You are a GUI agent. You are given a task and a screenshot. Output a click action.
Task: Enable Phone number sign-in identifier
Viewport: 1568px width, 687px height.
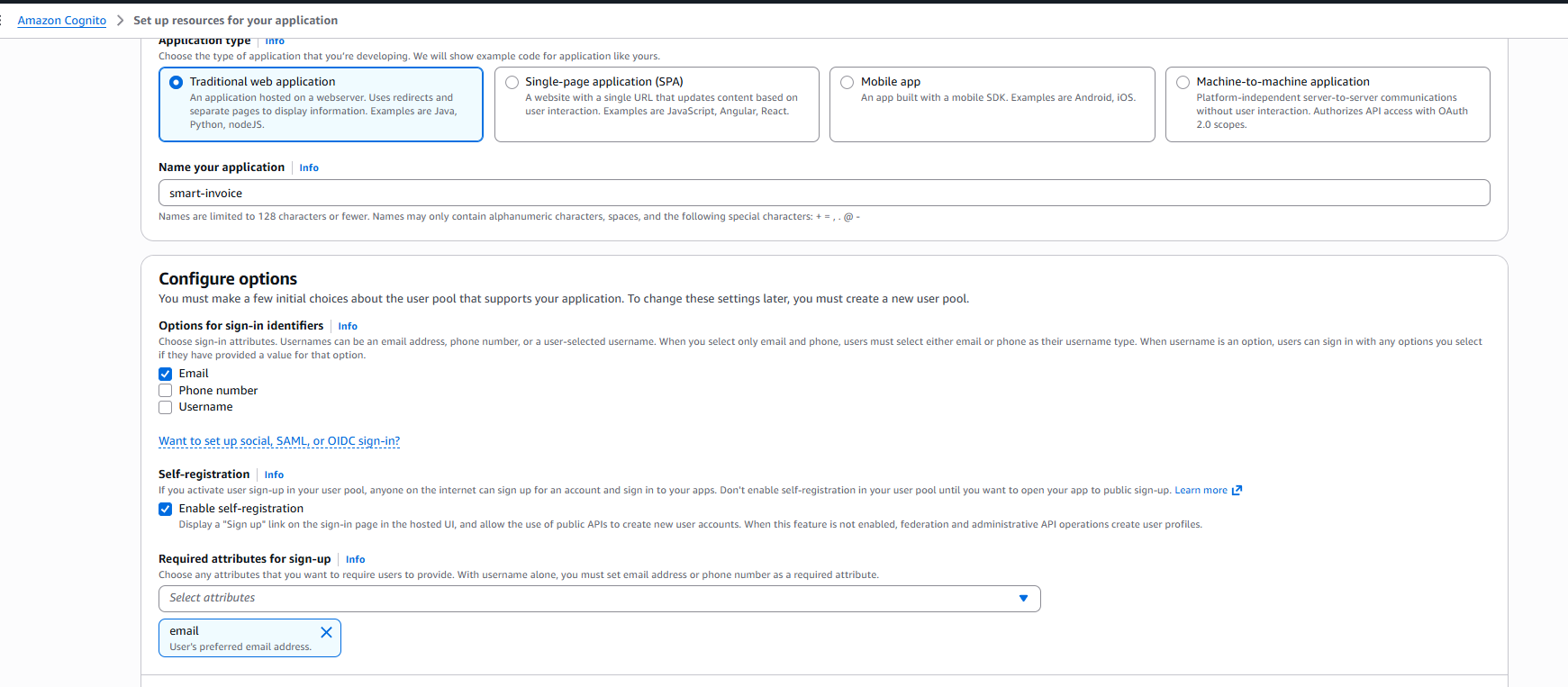(166, 391)
